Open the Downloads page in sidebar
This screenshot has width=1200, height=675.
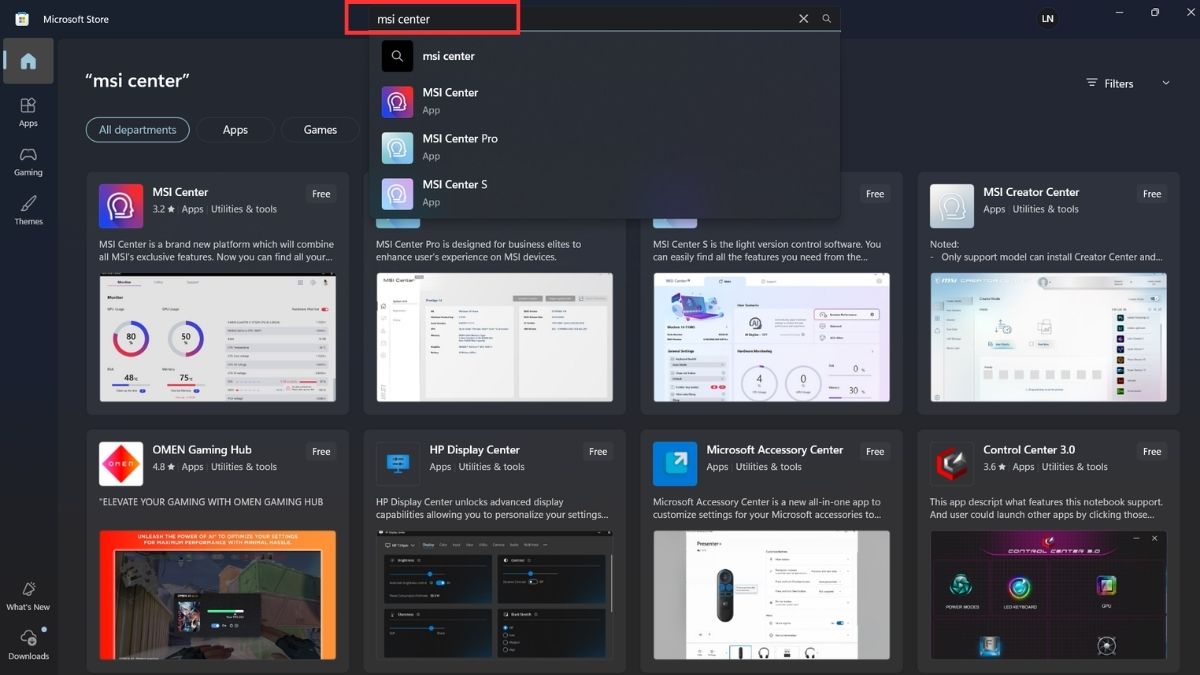[x=28, y=645]
